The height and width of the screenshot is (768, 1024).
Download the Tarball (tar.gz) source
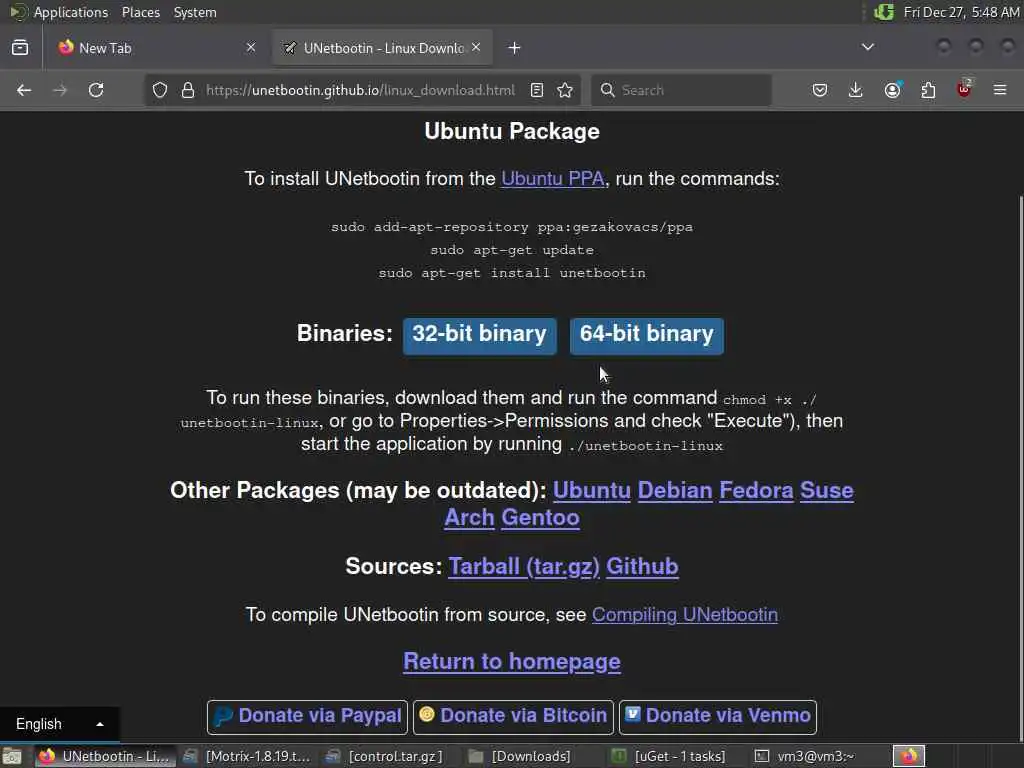coord(524,566)
